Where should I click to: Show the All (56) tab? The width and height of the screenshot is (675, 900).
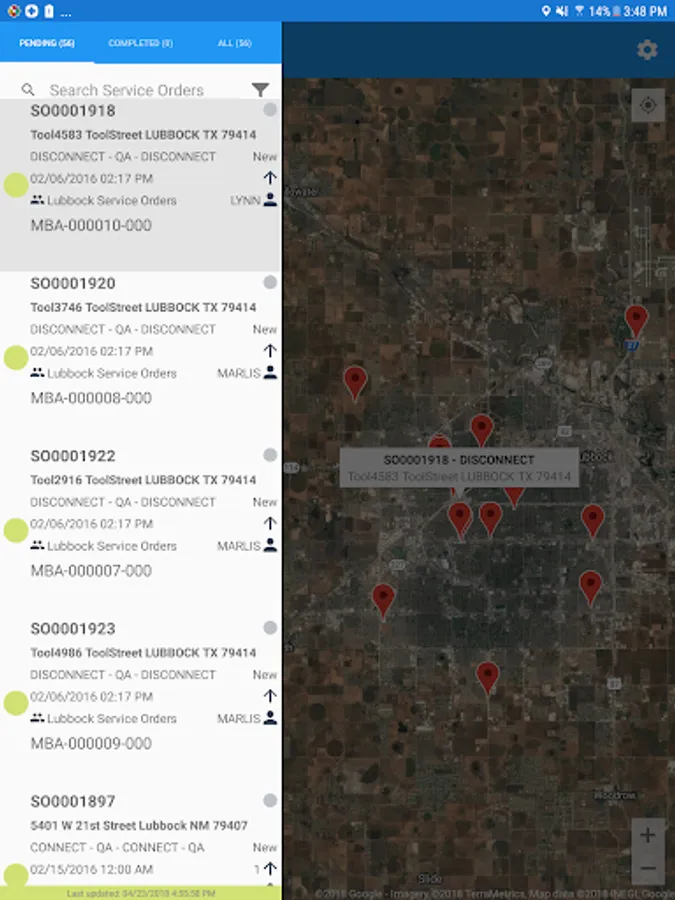(234, 43)
